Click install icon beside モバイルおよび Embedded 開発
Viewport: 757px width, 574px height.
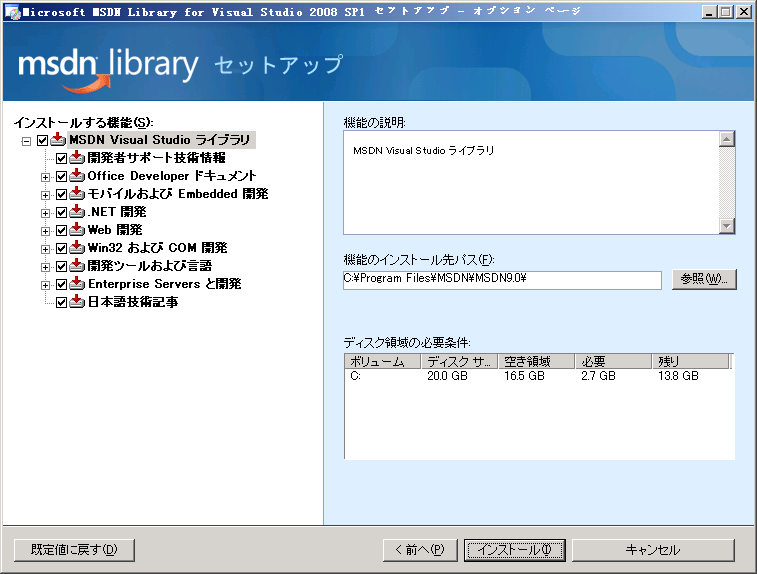click(x=77, y=194)
